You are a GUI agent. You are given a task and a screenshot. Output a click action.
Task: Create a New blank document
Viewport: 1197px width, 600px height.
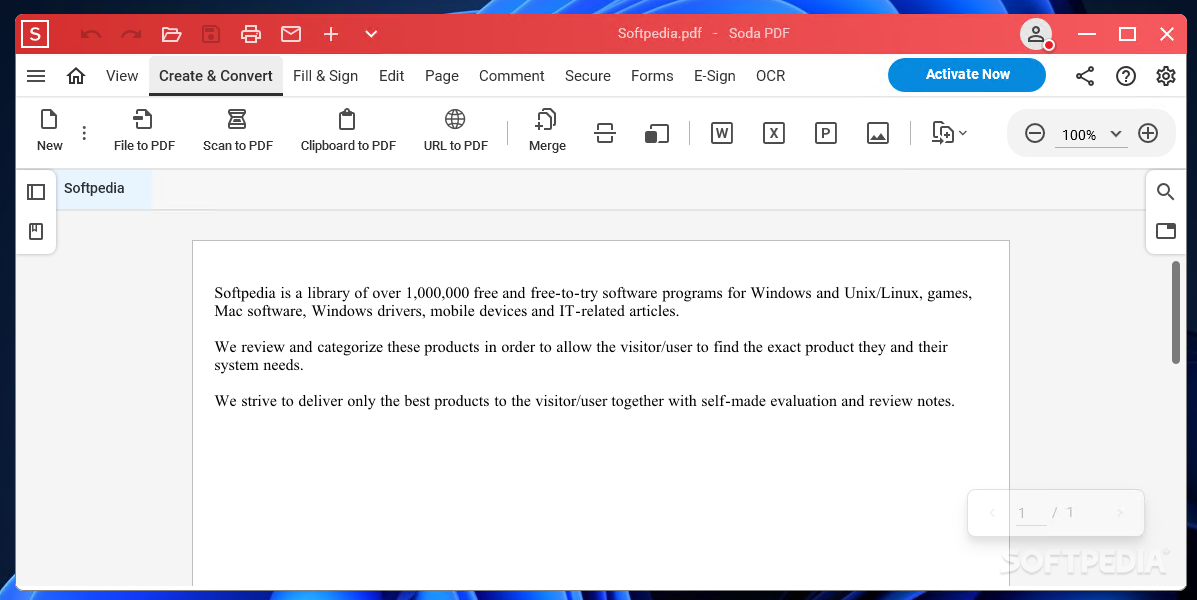[x=50, y=131]
